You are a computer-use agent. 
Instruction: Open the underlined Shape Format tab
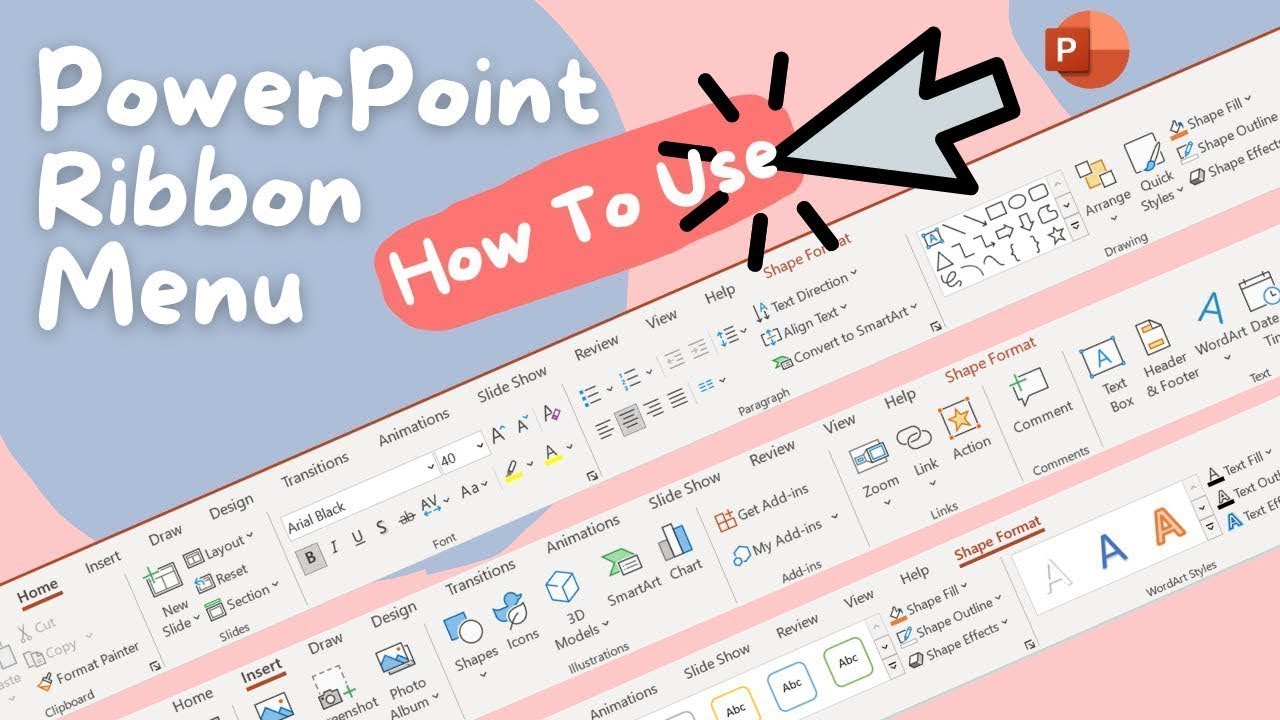coord(998,539)
